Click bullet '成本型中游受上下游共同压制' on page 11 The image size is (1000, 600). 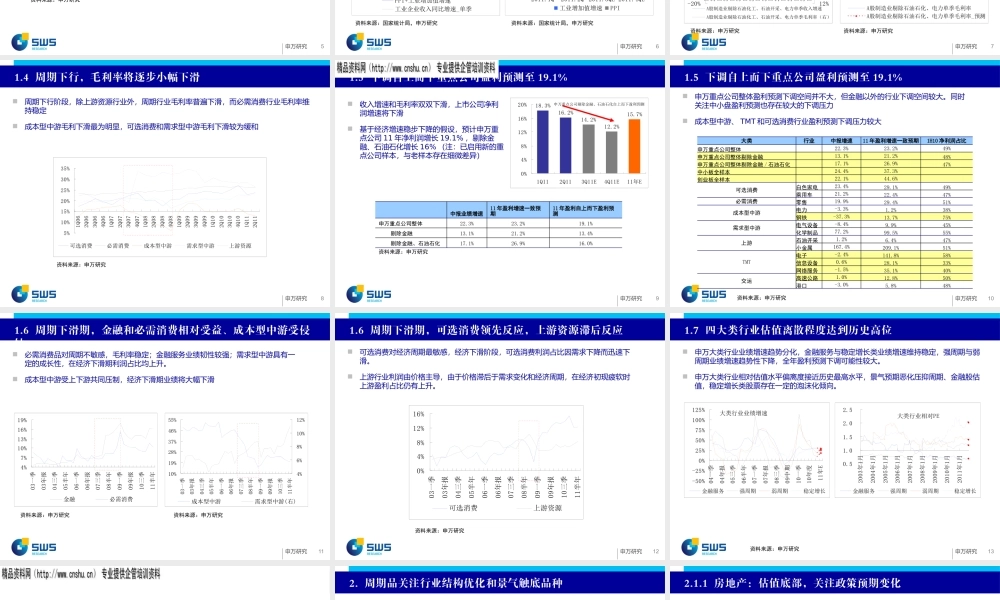[119, 379]
